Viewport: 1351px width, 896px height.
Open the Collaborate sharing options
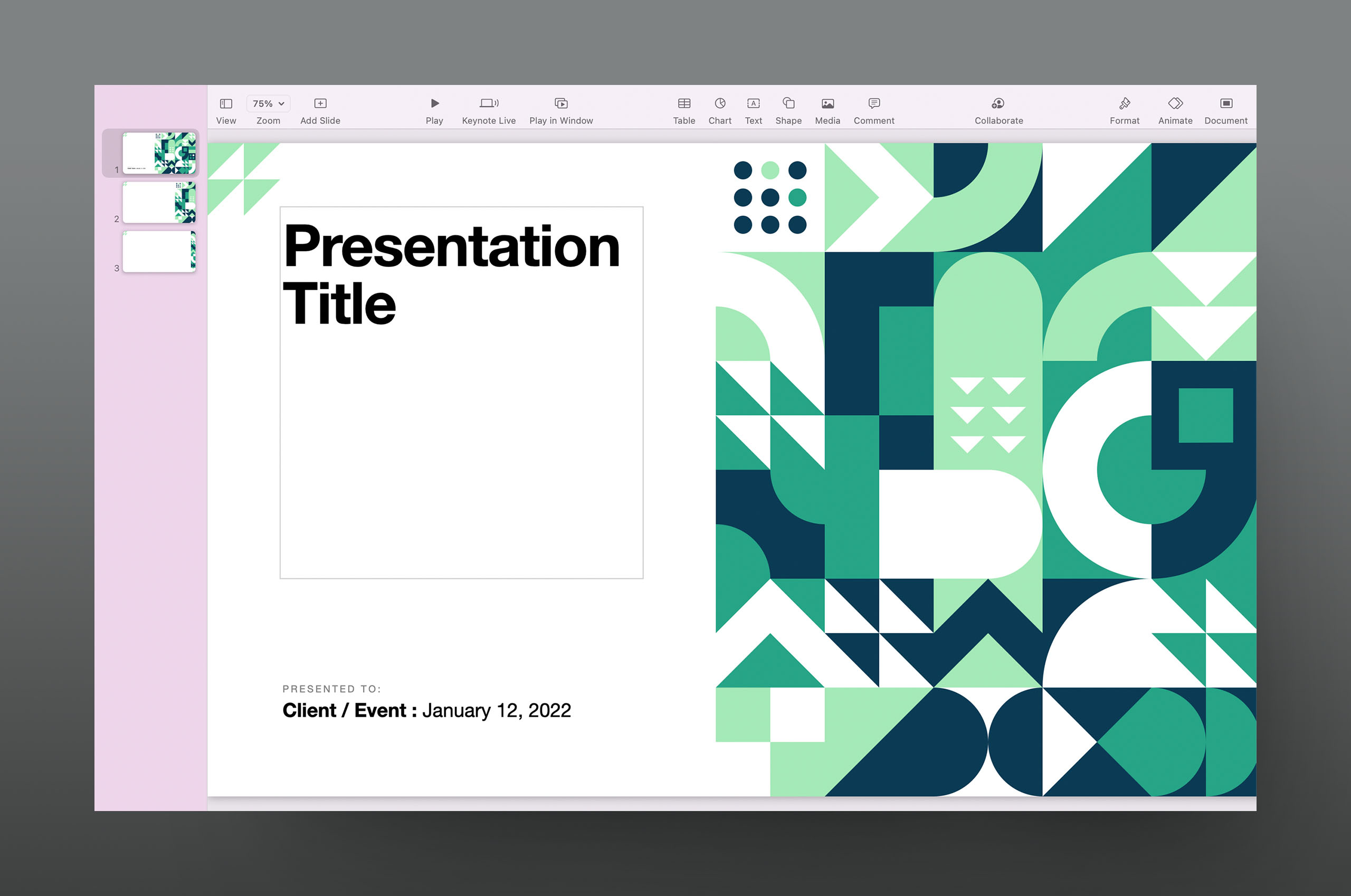pos(998,103)
